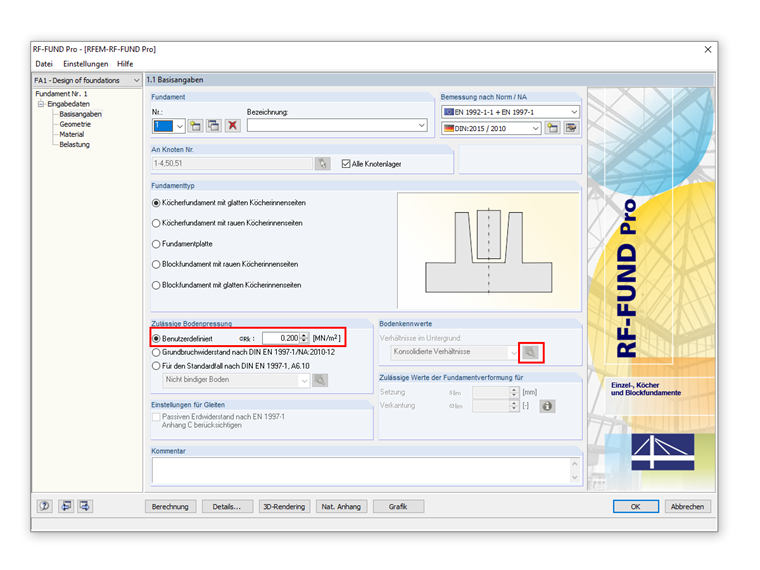Select Belastung in the tree

tap(75, 145)
